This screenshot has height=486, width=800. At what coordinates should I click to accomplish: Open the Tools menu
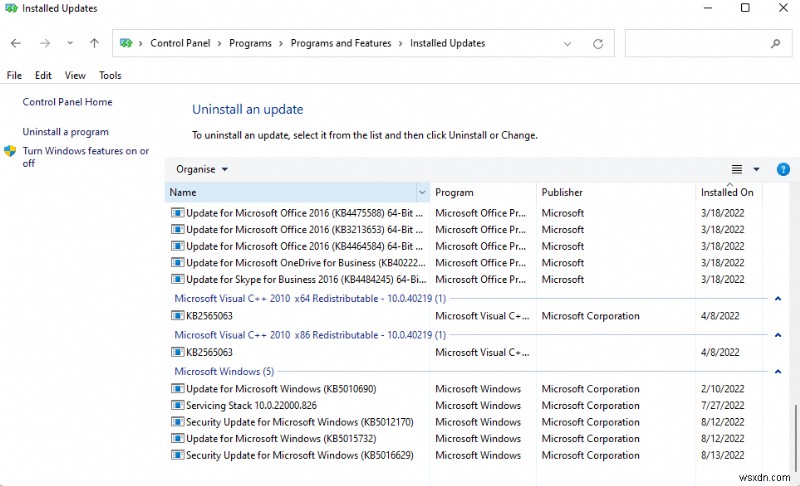(x=110, y=75)
